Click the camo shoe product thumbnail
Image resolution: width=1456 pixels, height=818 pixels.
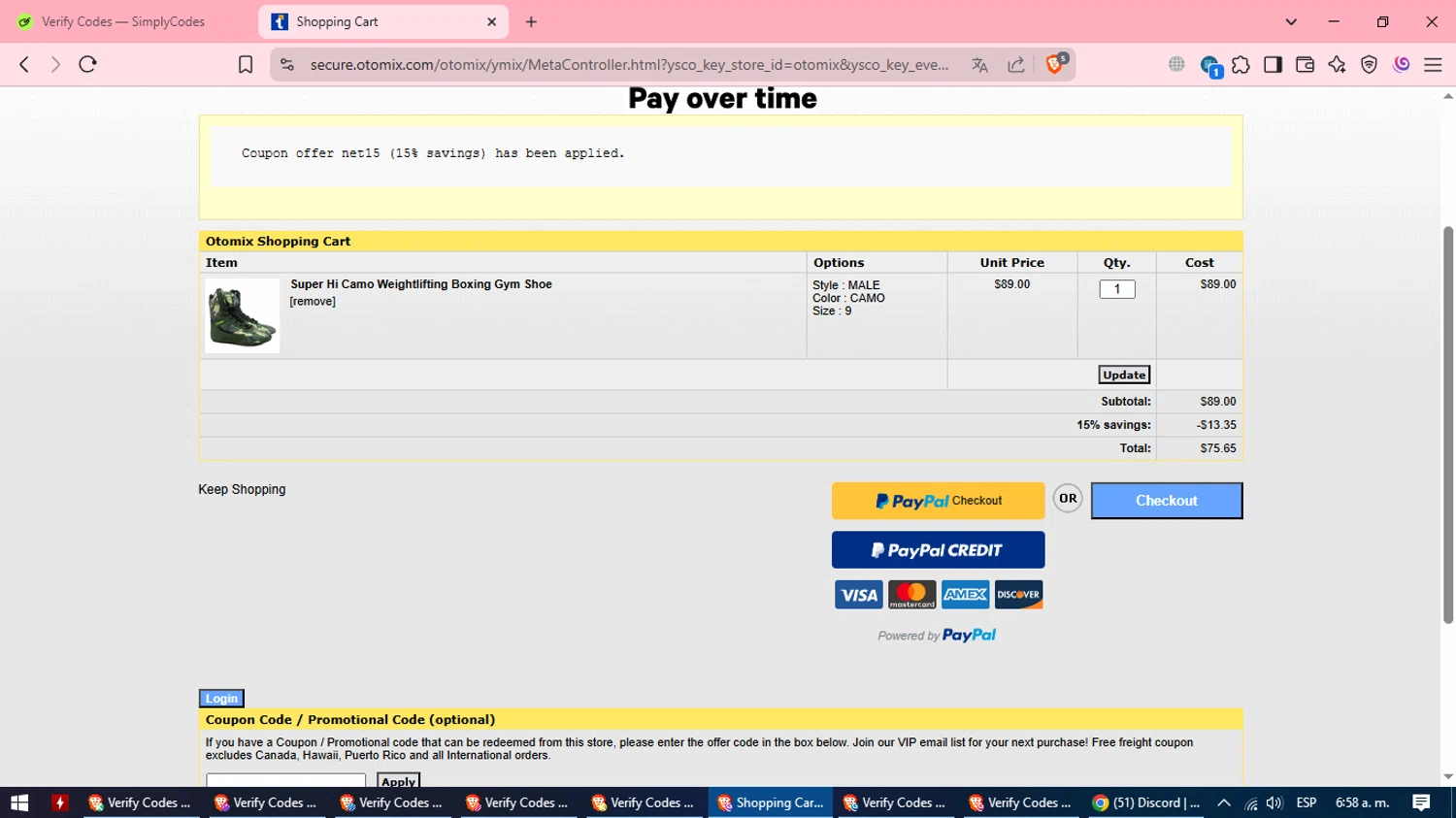pyautogui.click(x=243, y=316)
